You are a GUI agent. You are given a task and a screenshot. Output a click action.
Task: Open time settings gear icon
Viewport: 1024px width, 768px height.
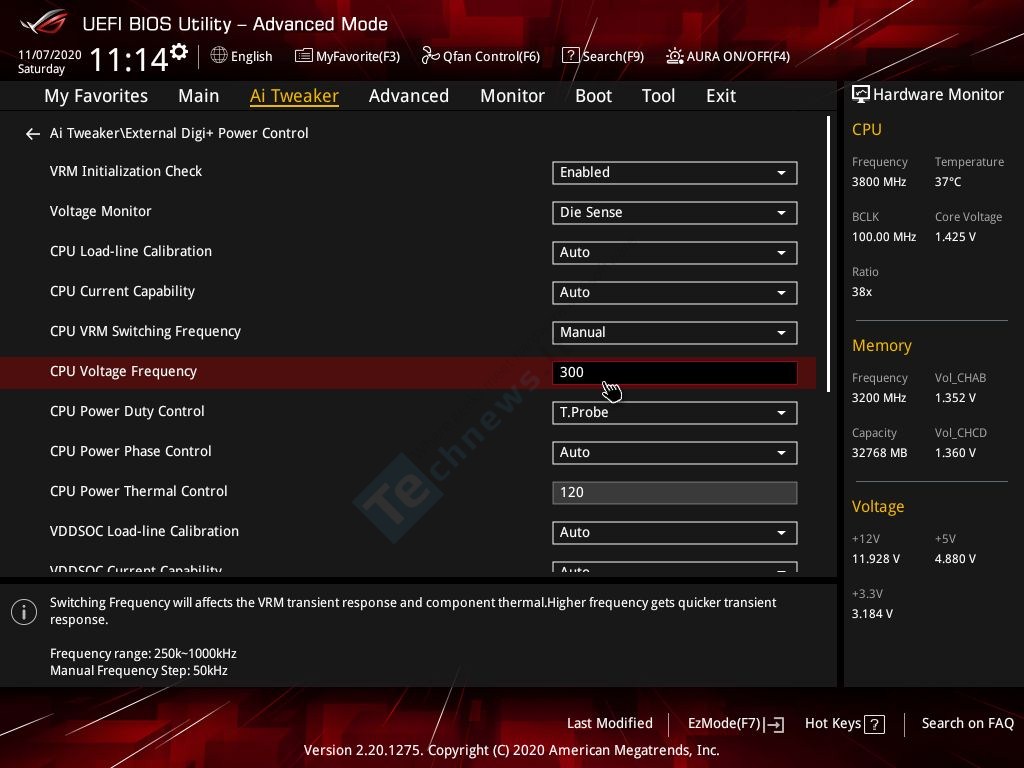[x=179, y=51]
